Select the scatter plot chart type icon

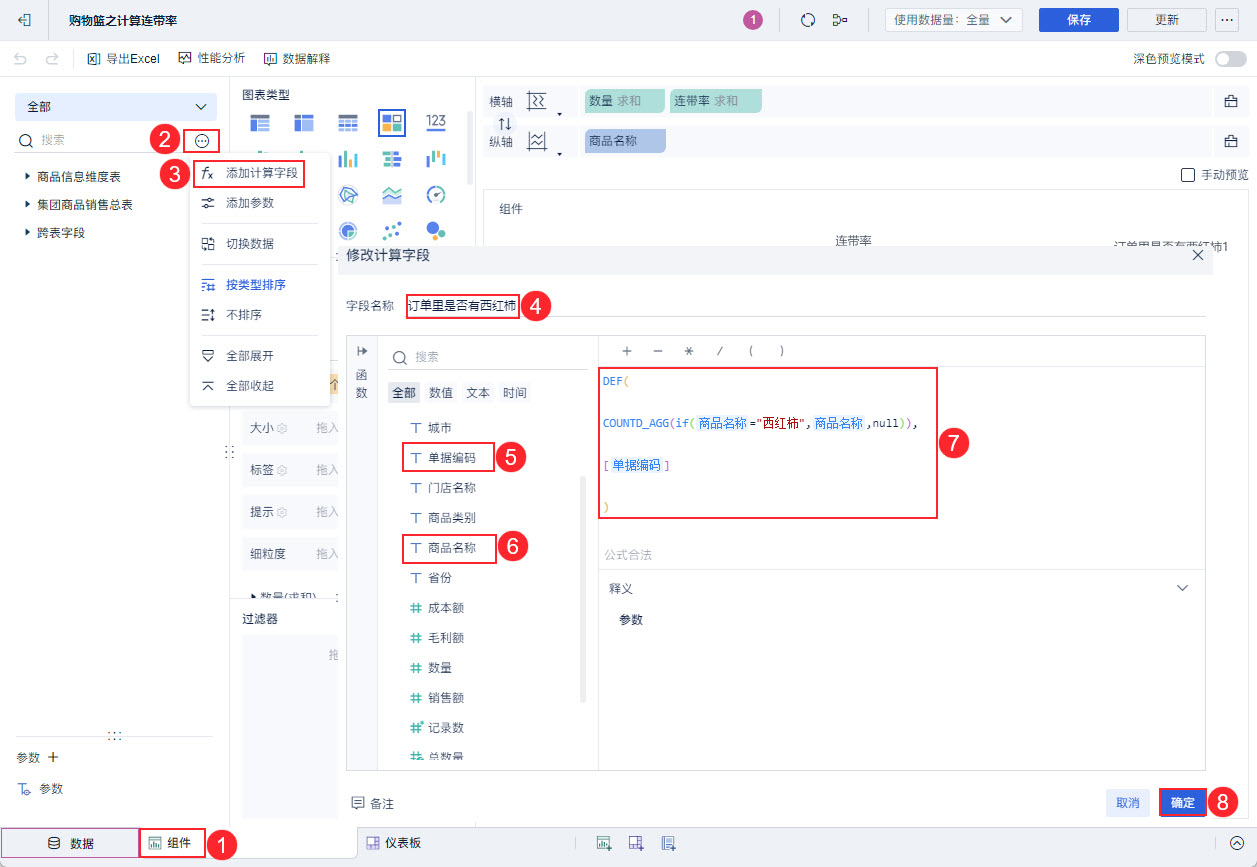(x=392, y=230)
